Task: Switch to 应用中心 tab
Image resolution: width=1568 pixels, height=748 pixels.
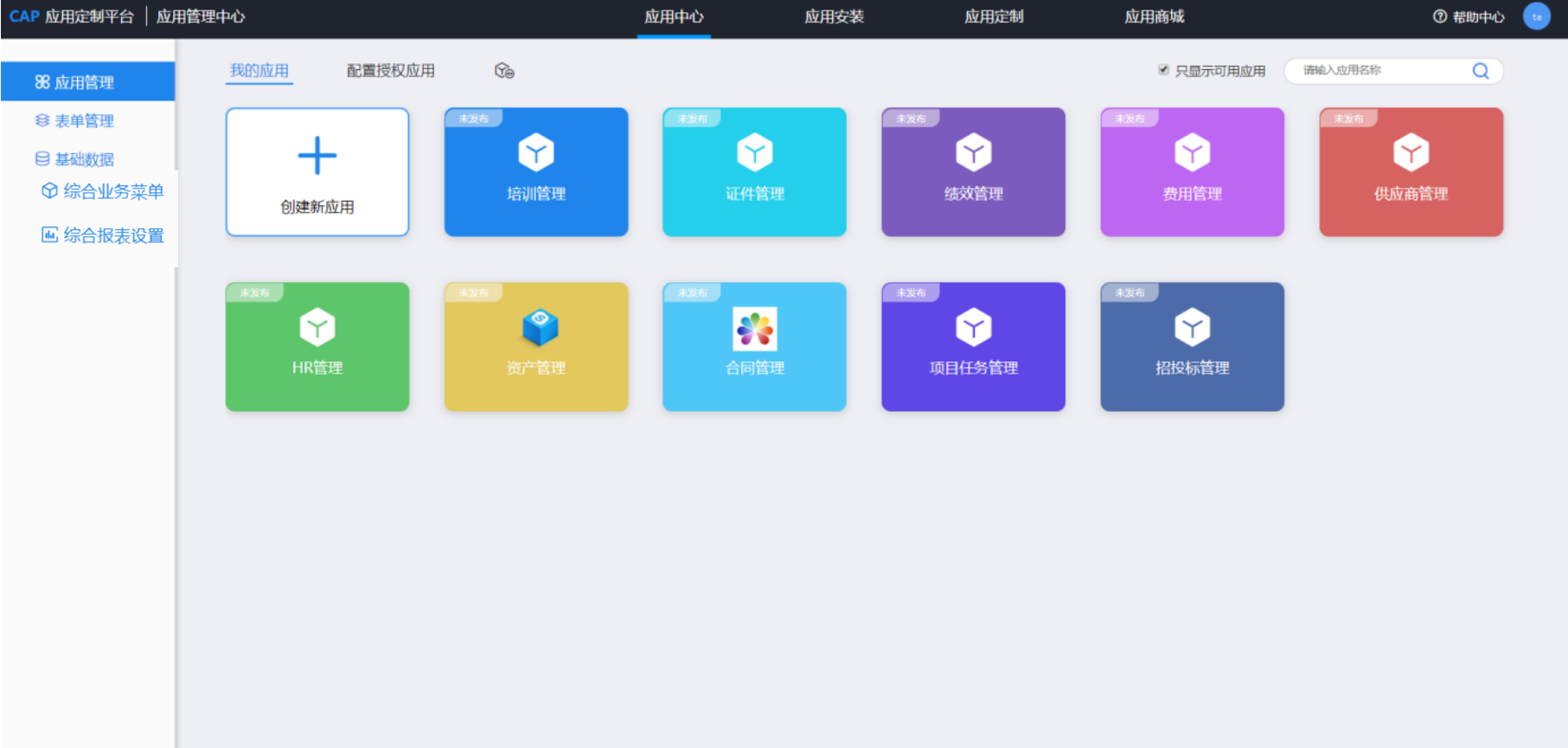Action: 674,16
